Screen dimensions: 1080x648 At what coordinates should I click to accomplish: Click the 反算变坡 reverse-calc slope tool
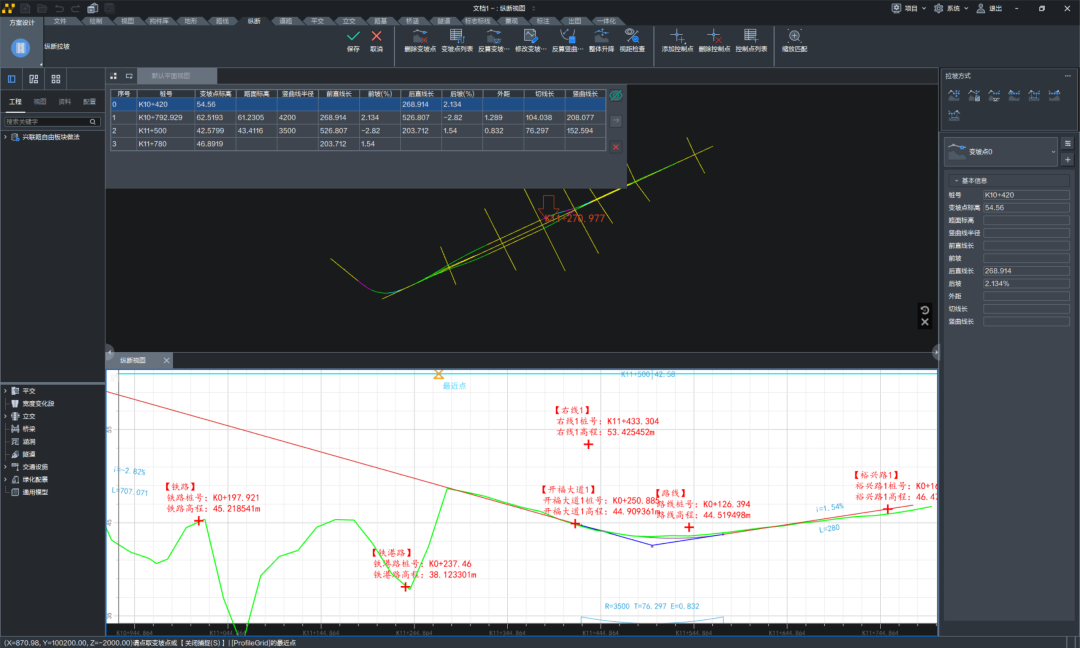click(493, 40)
